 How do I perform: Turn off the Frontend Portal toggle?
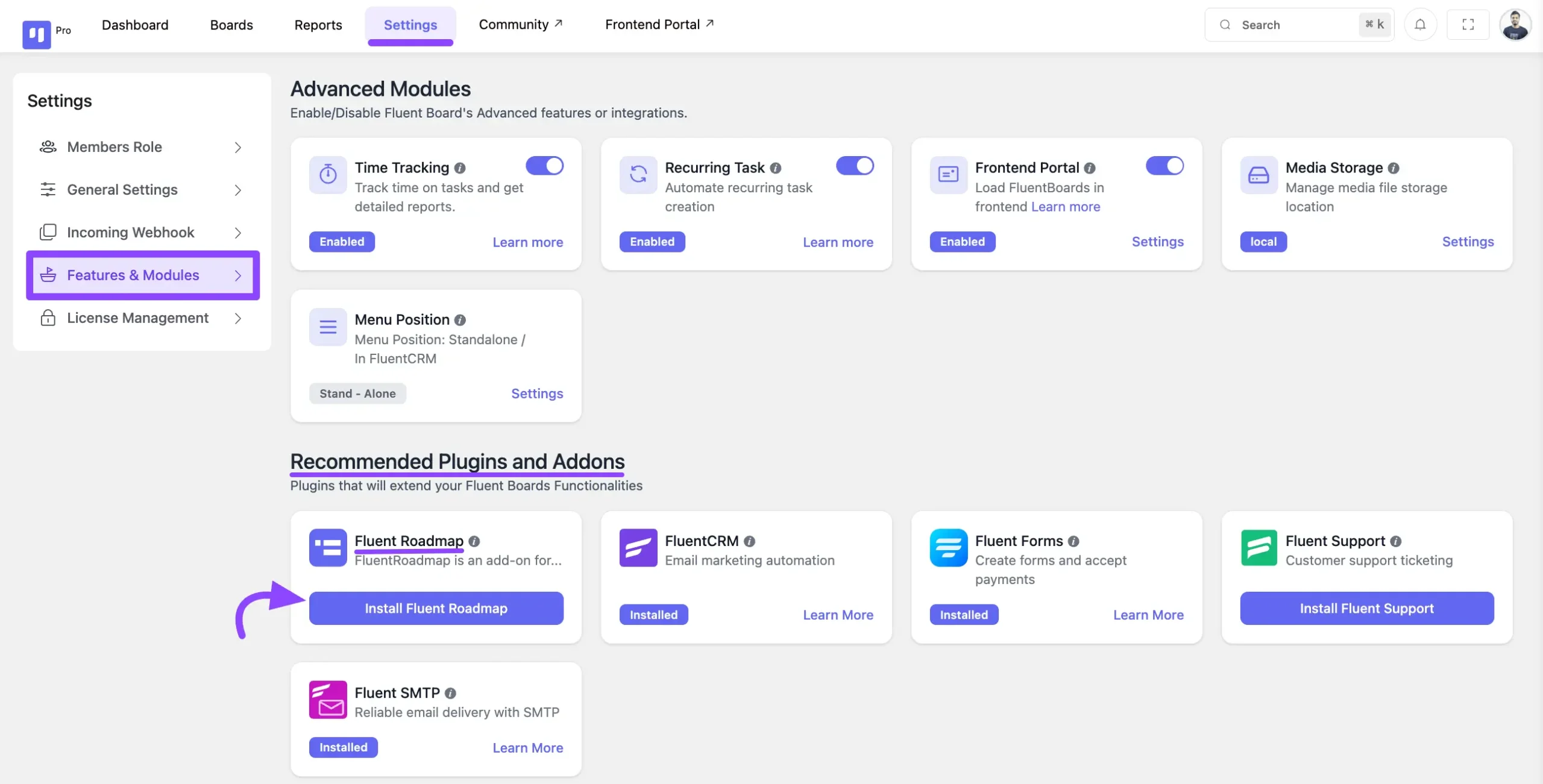1164,166
